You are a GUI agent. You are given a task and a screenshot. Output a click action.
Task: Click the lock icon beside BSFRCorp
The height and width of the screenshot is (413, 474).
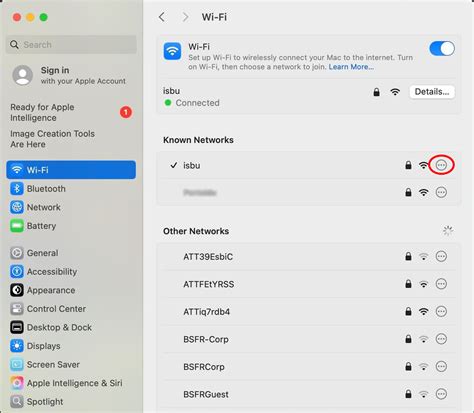click(408, 367)
